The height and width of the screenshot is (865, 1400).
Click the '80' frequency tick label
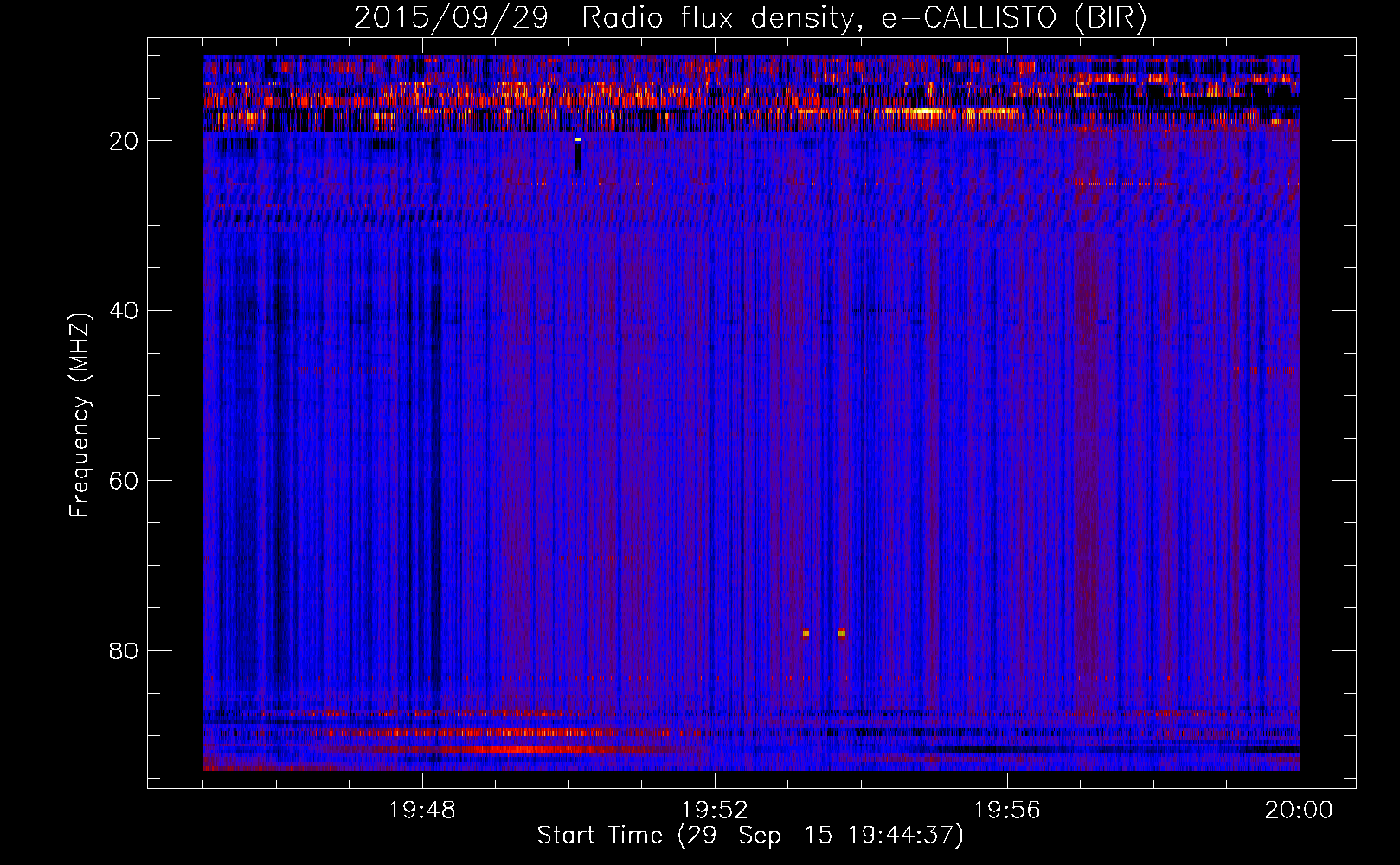pyautogui.click(x=125, y=650)
